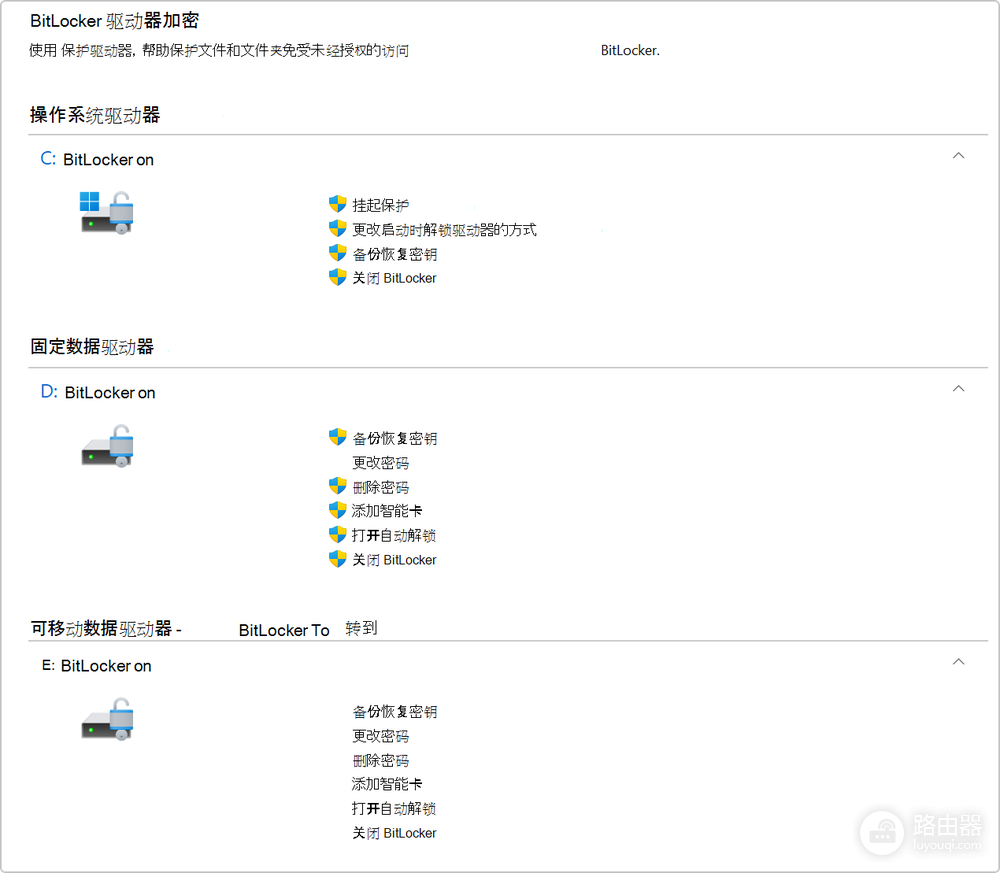
Task: Click shield icon beside D: 关闭 BitLocker
Action: pyautogui.click(x=337, y=559)
